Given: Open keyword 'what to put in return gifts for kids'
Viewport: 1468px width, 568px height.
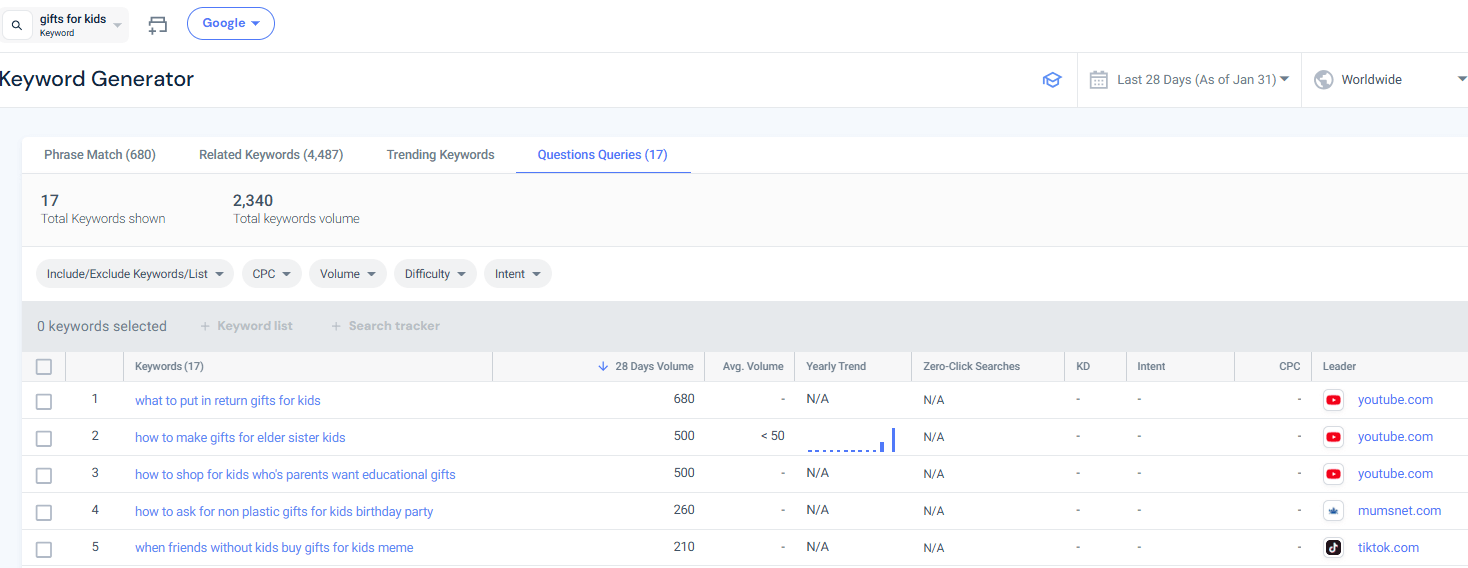Looking at the screenshot, I should [x=228, y=400].
